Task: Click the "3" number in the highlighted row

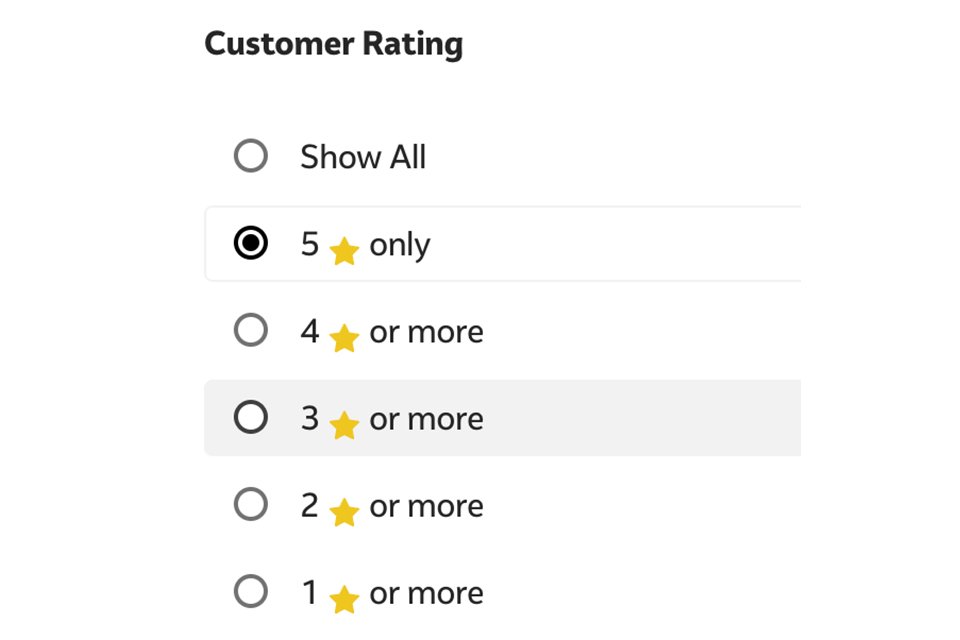Action: click(309, 417)
